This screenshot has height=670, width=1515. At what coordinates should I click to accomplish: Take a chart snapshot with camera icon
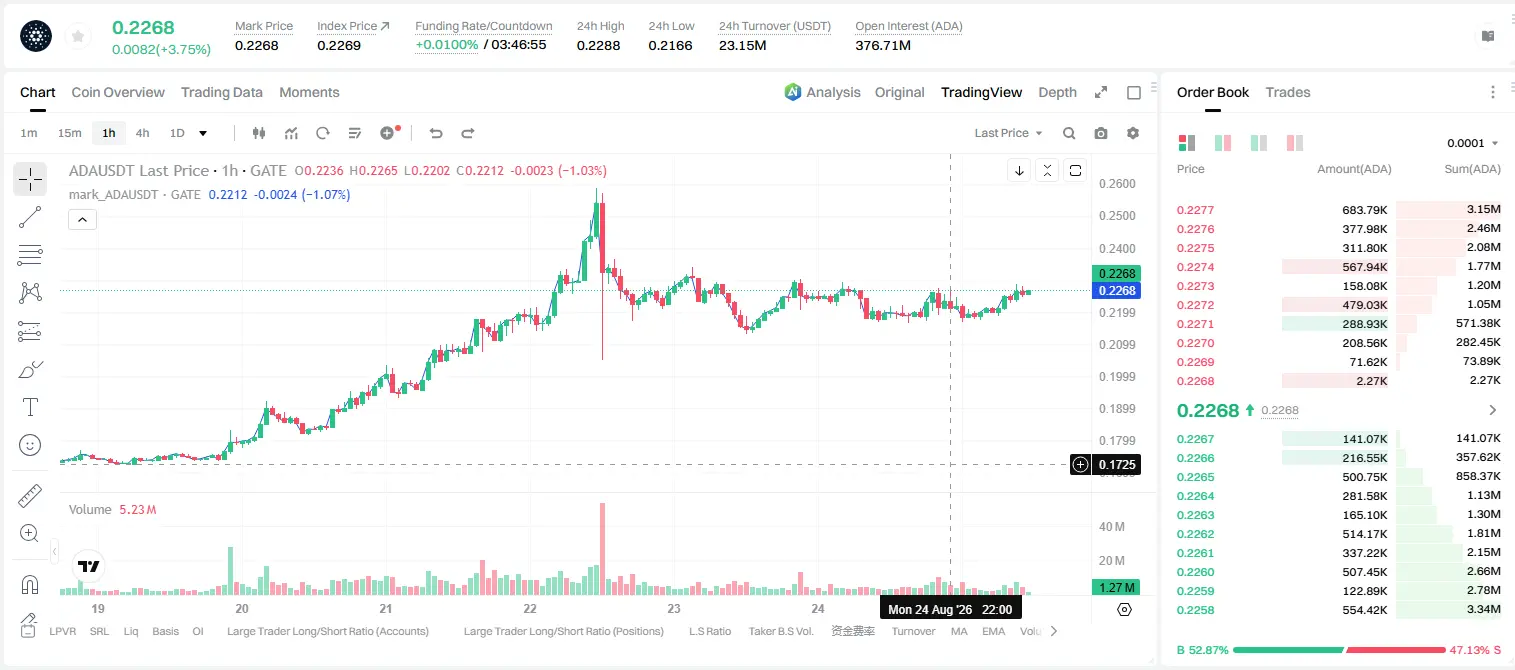[x=1101, y=133]
